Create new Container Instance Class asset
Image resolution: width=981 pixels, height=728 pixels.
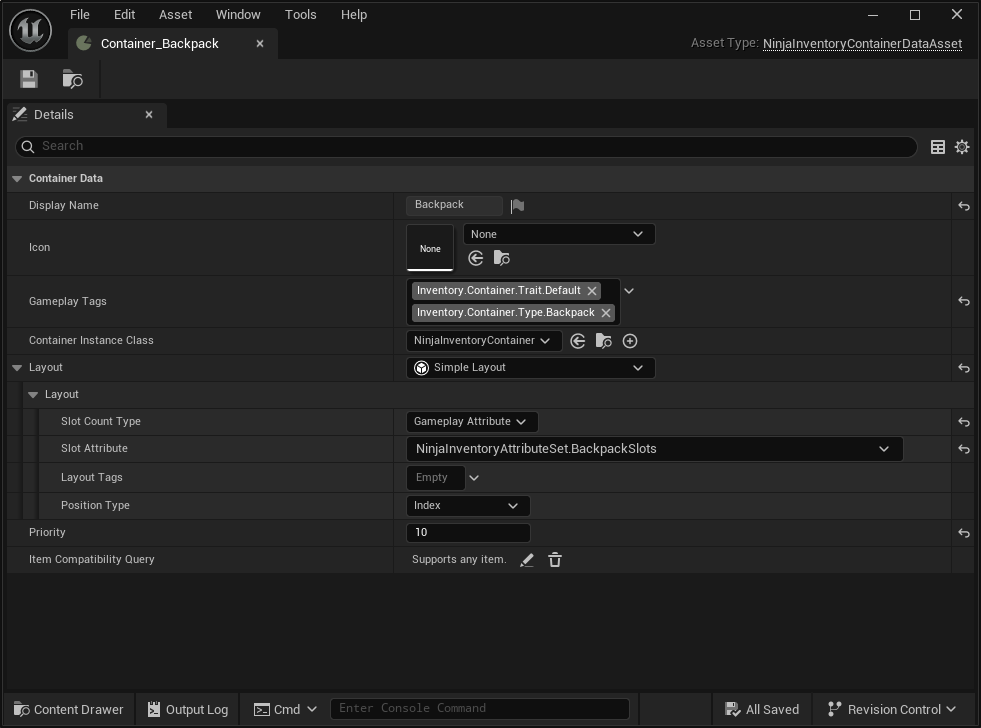[630, 341]
